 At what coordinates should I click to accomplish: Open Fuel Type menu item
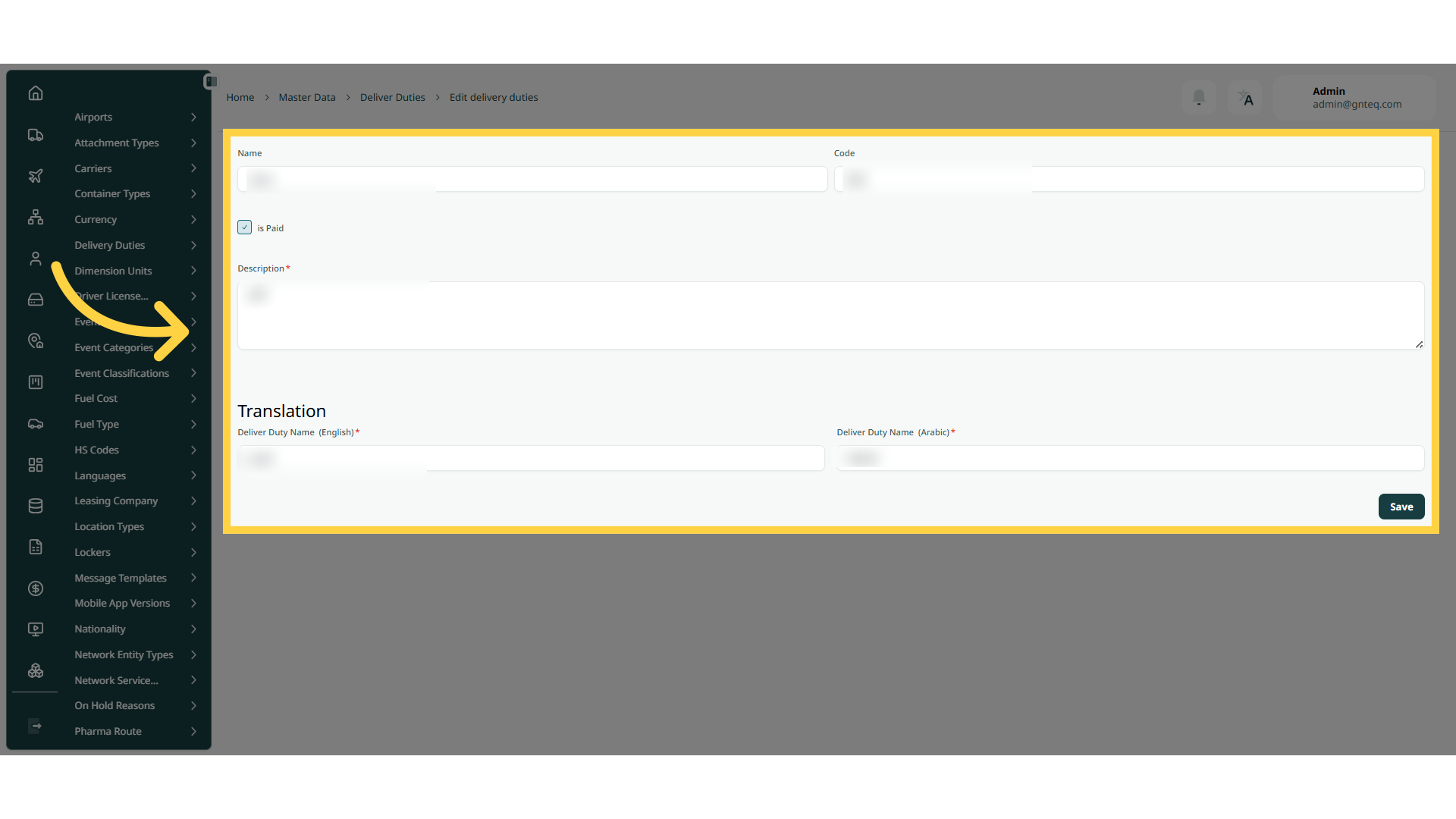[x=135, y=424]
